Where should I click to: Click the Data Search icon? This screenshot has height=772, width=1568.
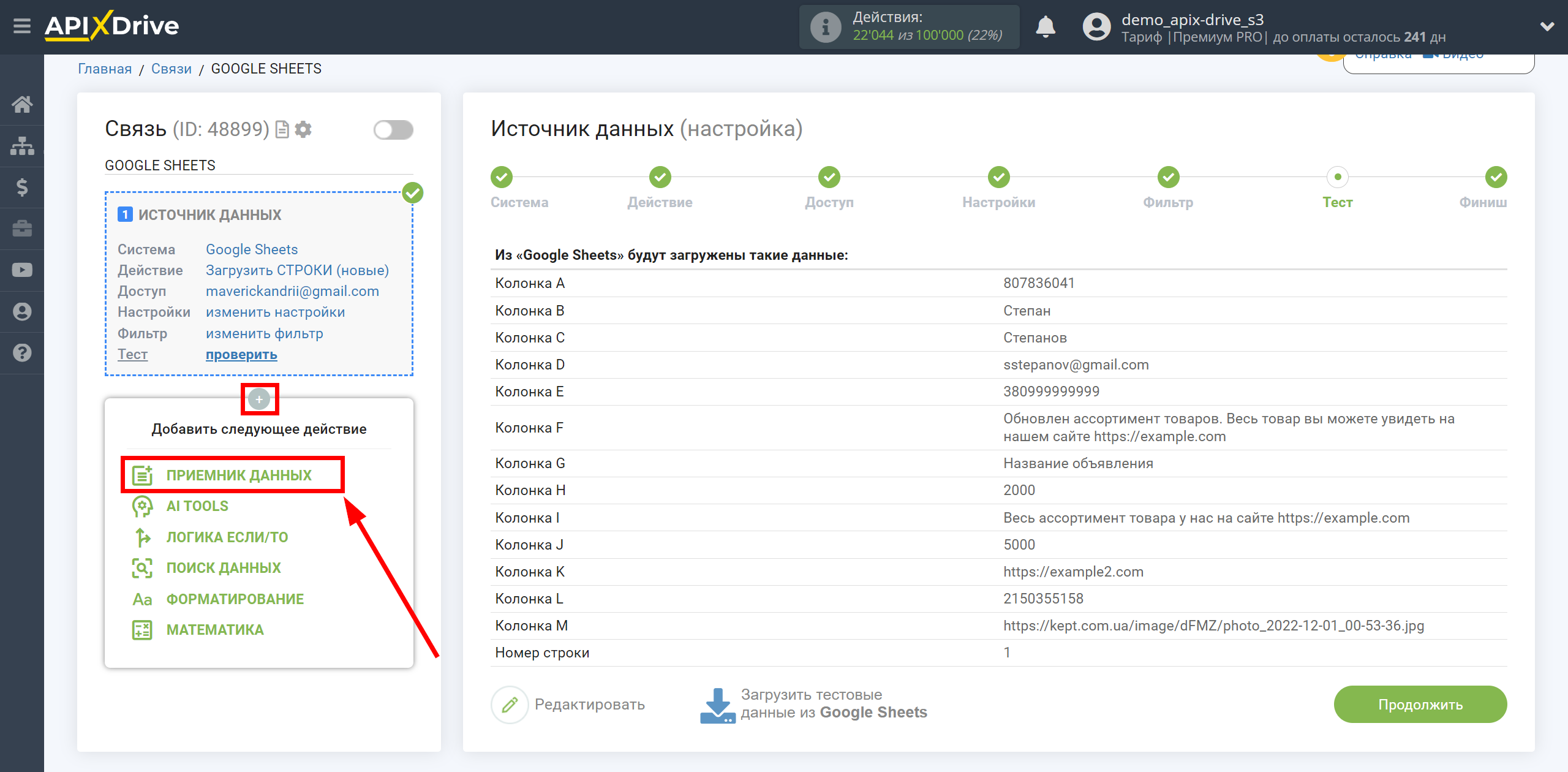pyautogui.click(x=142, y=568)
